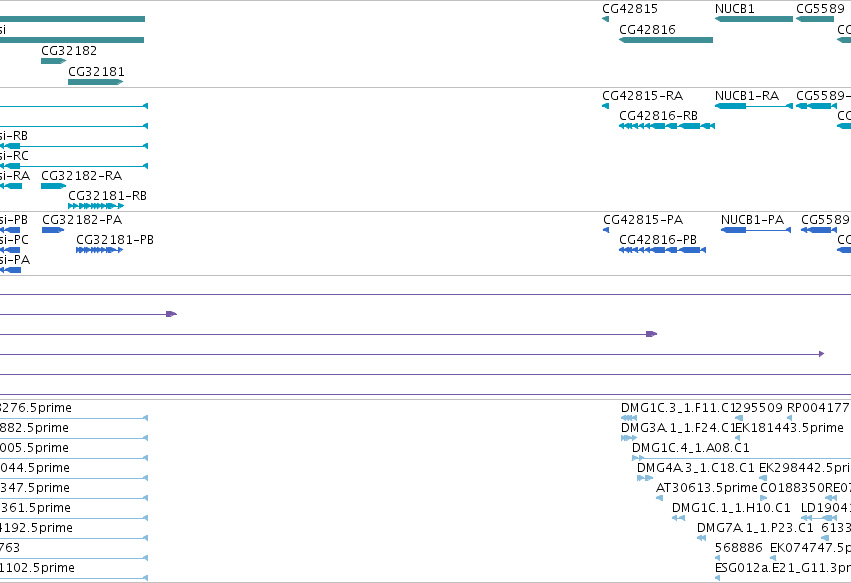Select transcript CG32182-RA
This screenshot has width=851, height=583.
[81, 176]
